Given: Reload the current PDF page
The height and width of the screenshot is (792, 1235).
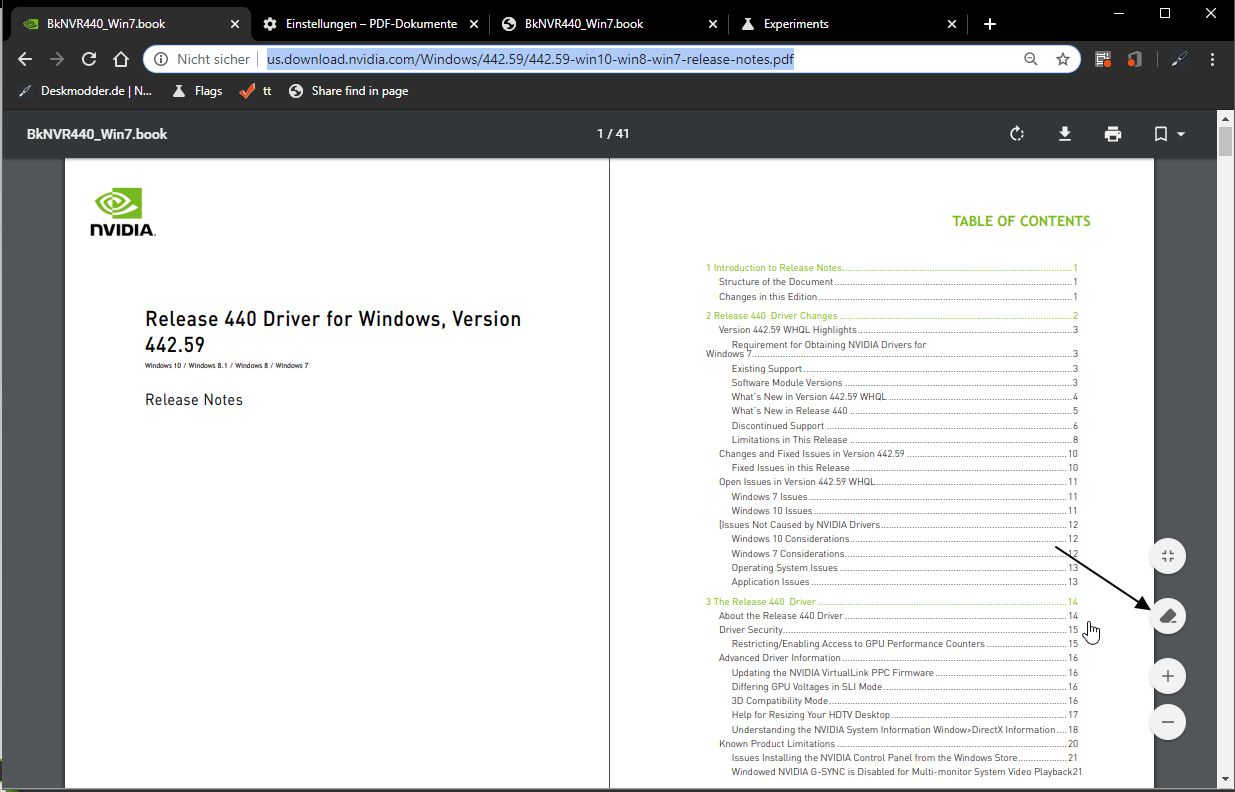Looking at the screenshot, I should pyautogui.click(x=89, y=59).
